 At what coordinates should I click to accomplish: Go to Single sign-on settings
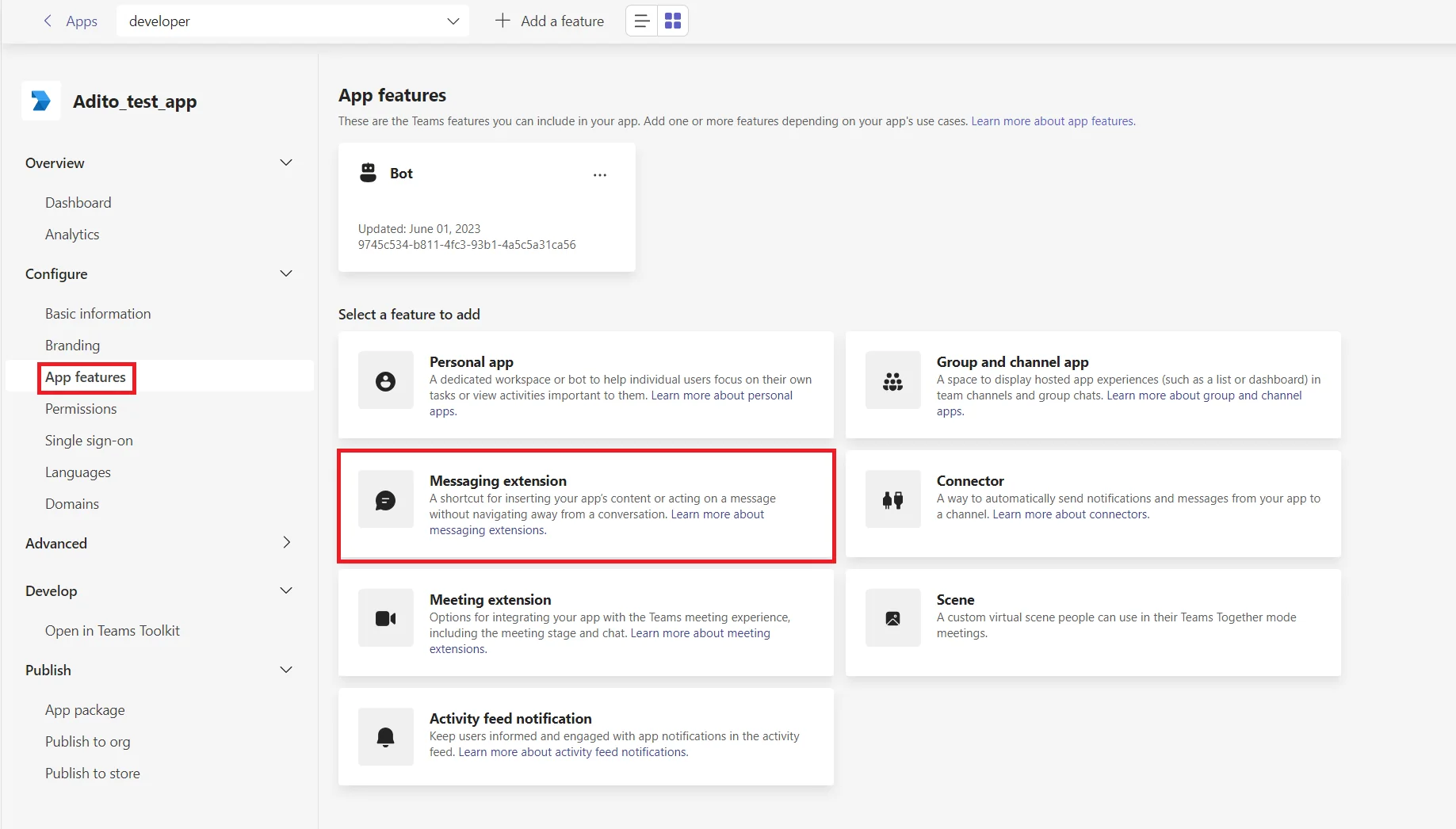point(89,441)
